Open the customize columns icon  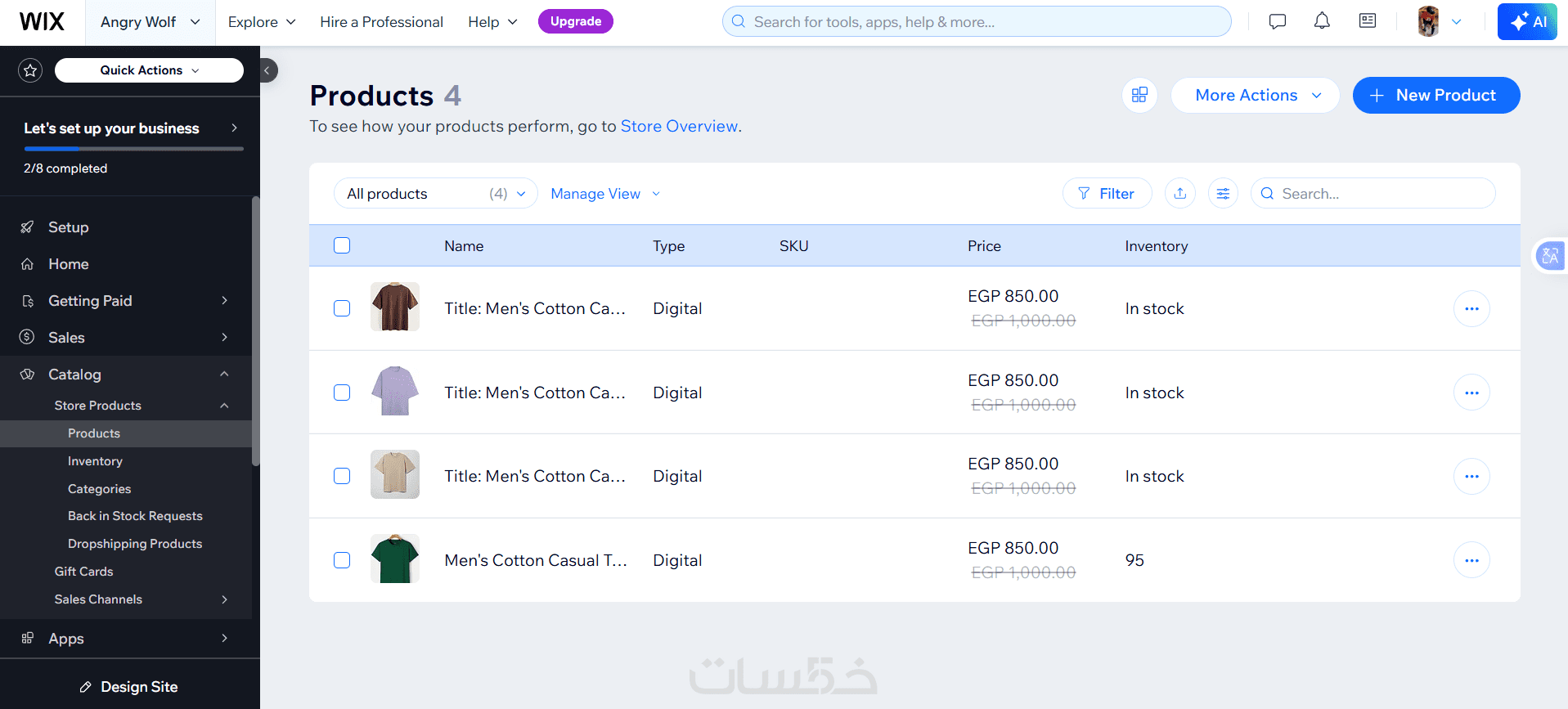1223,194
